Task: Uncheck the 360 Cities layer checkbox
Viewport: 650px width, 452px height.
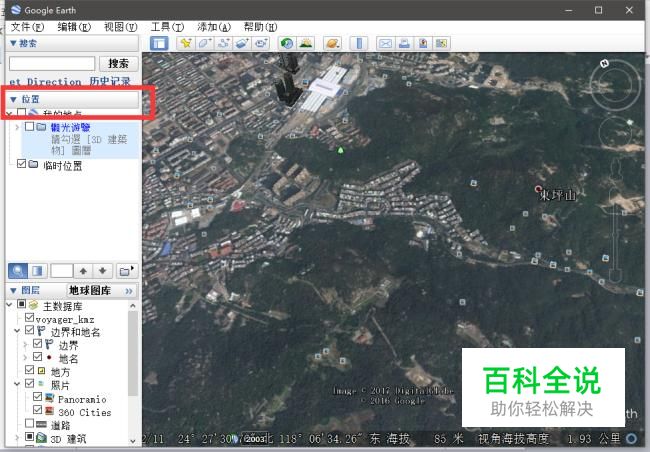Action: coord(37,410)
